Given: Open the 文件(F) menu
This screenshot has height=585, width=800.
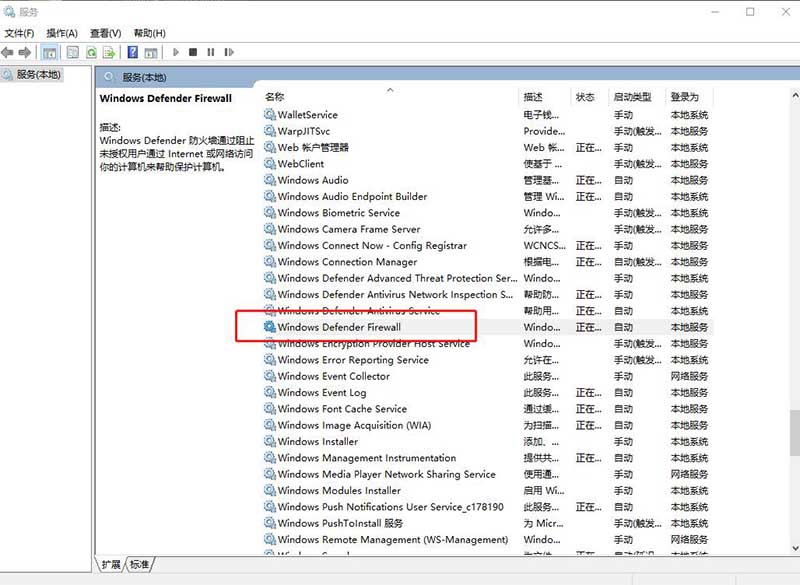Looking at the screenshot, I should [19, 33].
